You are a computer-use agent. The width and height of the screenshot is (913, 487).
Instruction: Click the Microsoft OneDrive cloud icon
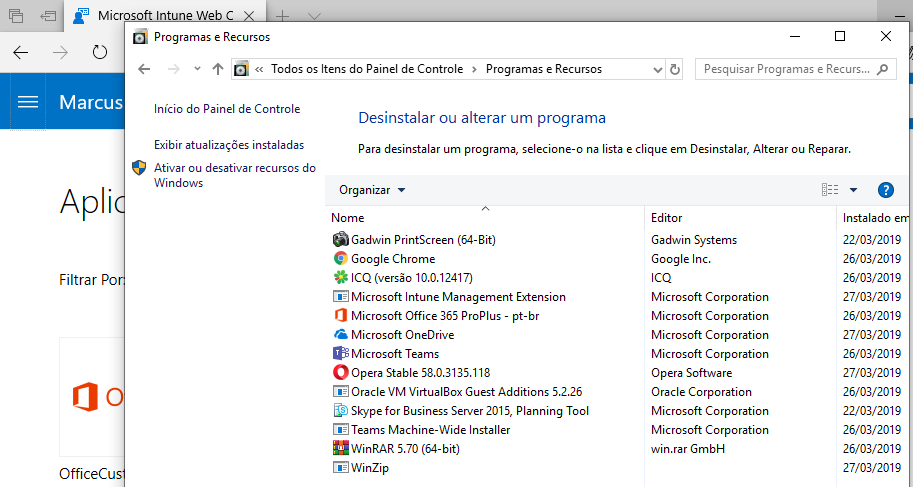[x=340, y=335]
